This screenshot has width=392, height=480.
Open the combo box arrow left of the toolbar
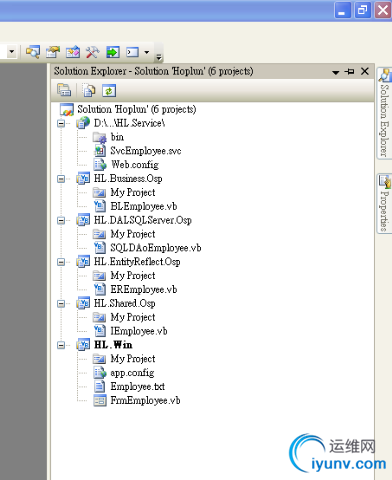(12, 52)
